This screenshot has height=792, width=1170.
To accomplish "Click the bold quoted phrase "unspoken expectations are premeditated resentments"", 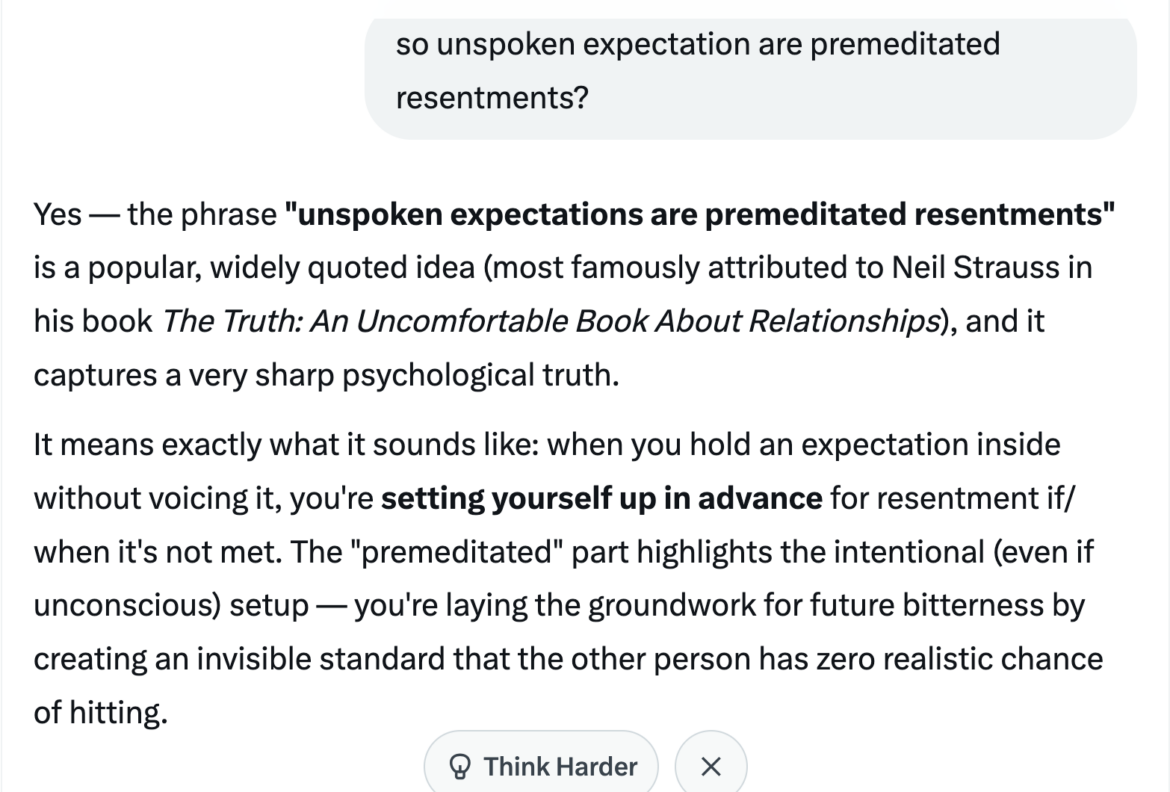I will (700, 214).
